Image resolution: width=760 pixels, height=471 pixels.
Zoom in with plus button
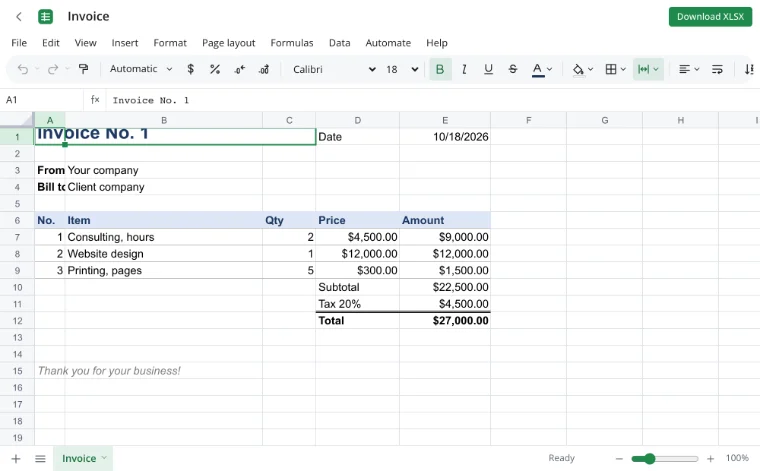click(x=711, y=458)
